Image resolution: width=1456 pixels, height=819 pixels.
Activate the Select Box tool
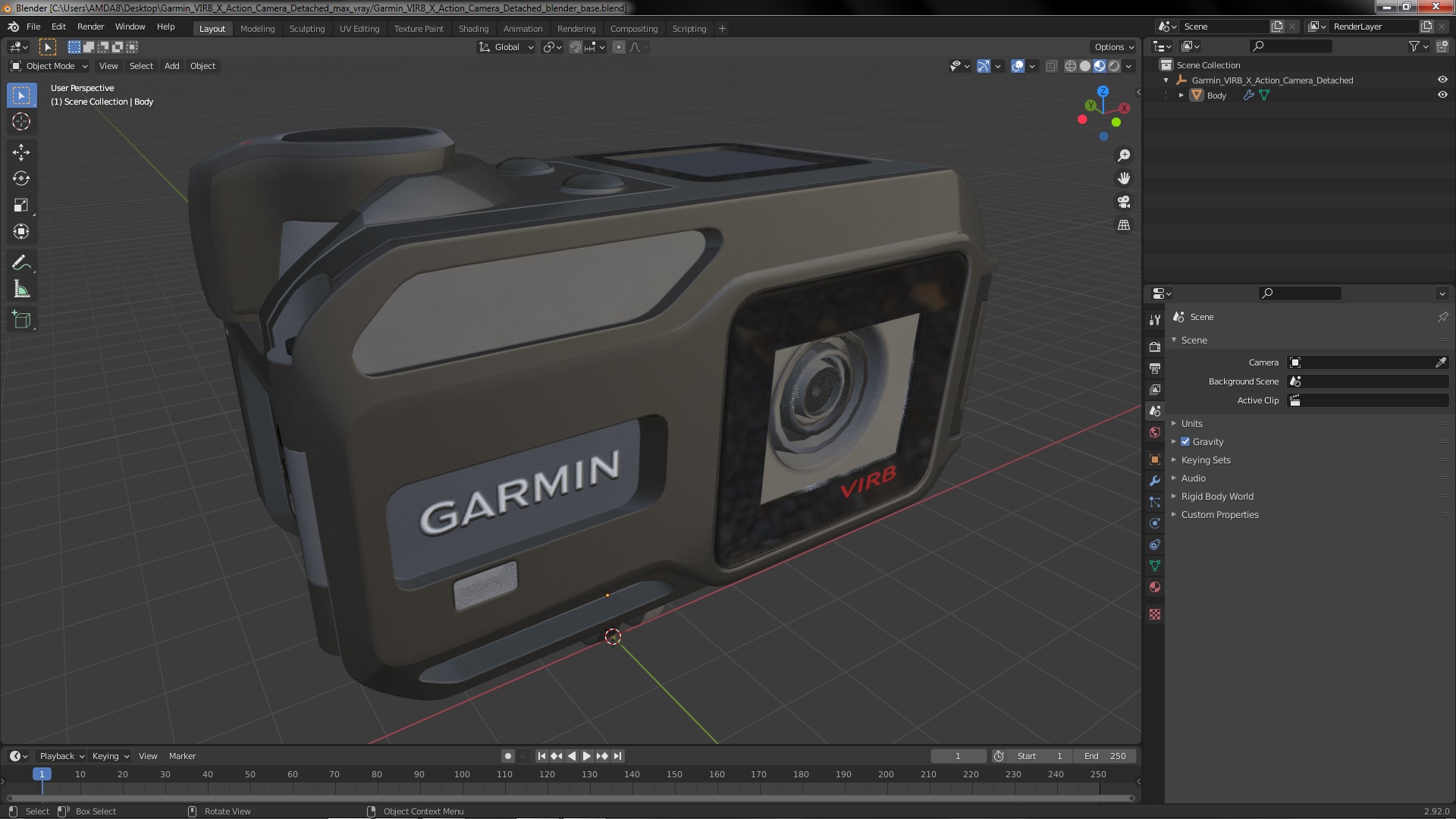tap(21, 95)
